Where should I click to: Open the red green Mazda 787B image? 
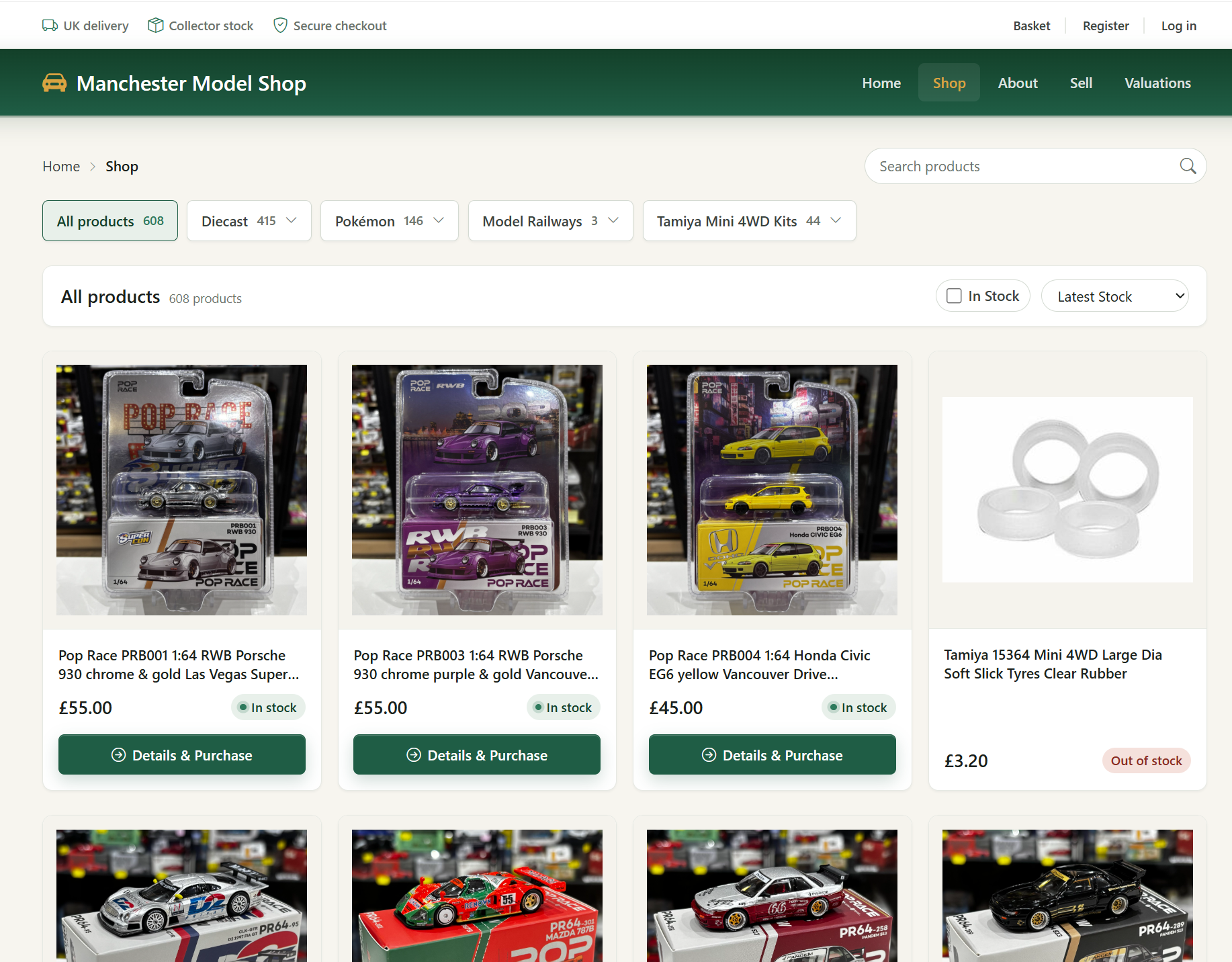click(477, 895)
